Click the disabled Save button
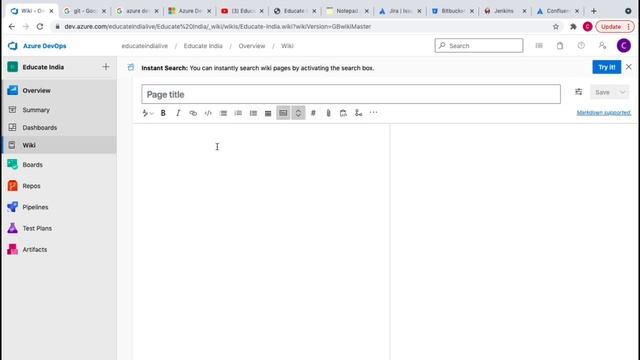The image size is (640, 360). tap(602, 92)
